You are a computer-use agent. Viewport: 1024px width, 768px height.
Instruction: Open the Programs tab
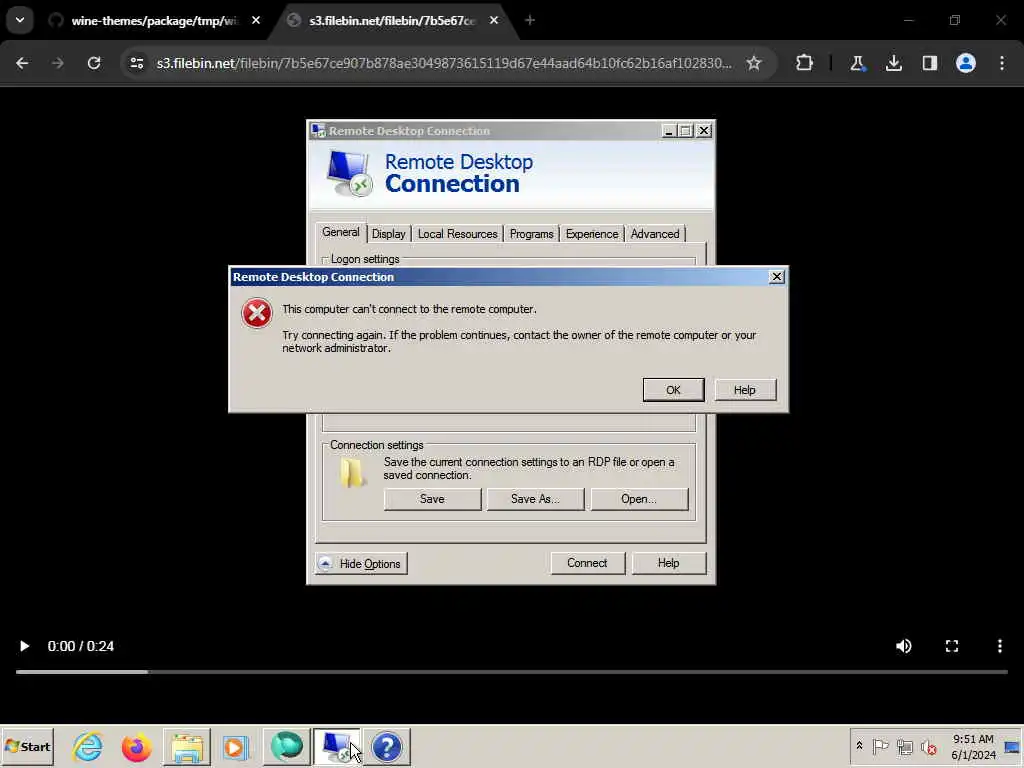click(x=531, y=234)
